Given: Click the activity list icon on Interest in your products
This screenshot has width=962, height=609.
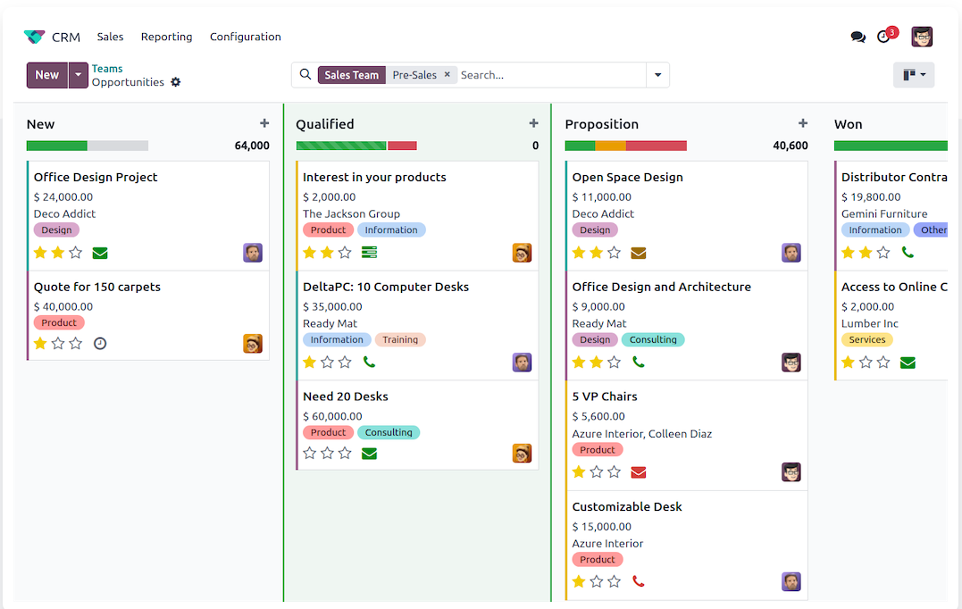Looking at the screenshot, I should 369,253.
